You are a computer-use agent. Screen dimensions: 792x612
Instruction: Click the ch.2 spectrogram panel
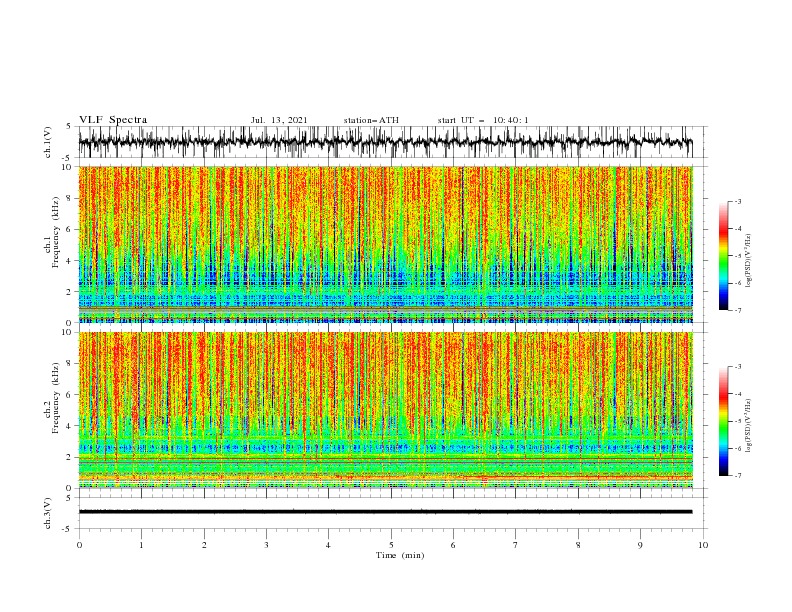[385, 410]
